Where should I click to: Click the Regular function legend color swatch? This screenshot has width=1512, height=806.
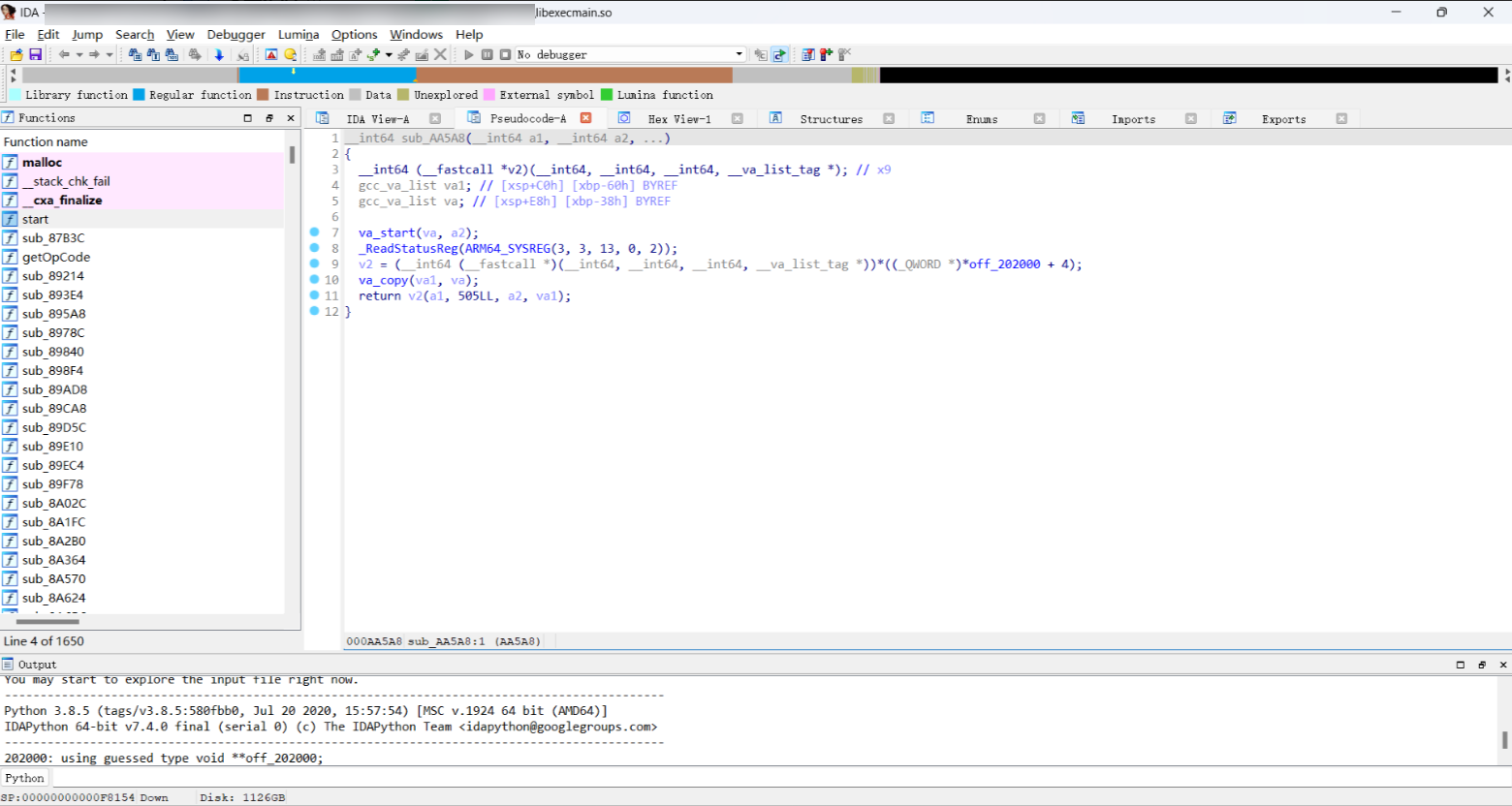(x=139, y=95)
